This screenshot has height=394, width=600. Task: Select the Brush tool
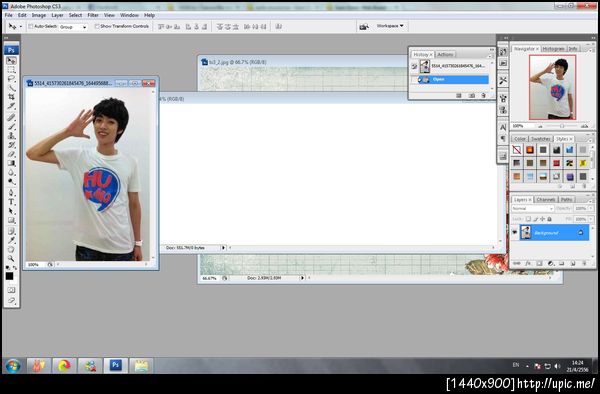pos(11,127)
